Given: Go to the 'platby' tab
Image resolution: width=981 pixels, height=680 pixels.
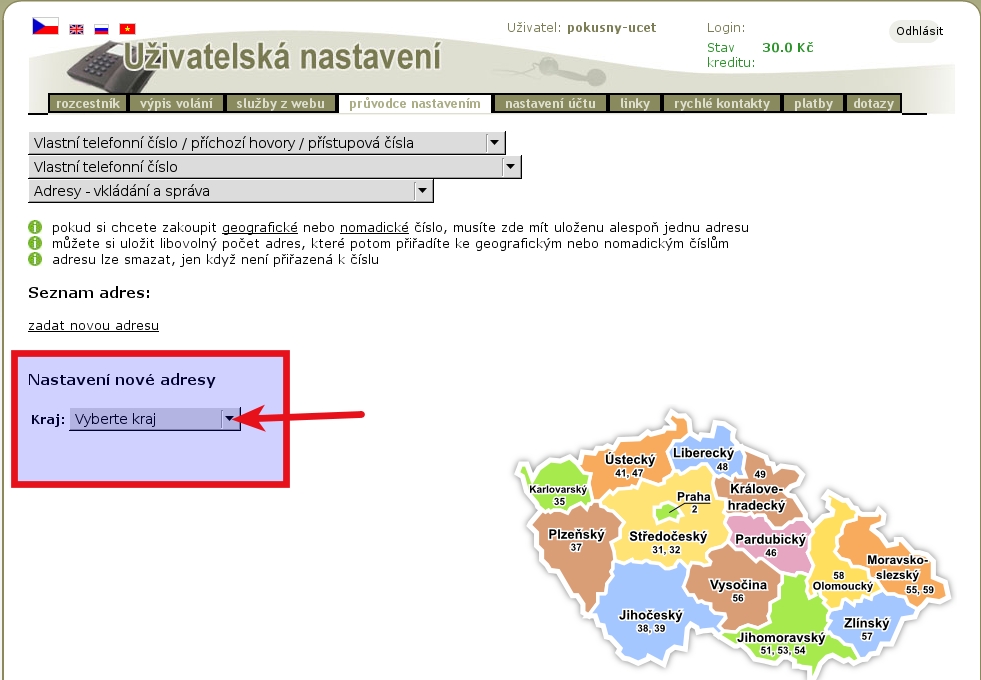Looking at the screenshot, I should point(814,103).
